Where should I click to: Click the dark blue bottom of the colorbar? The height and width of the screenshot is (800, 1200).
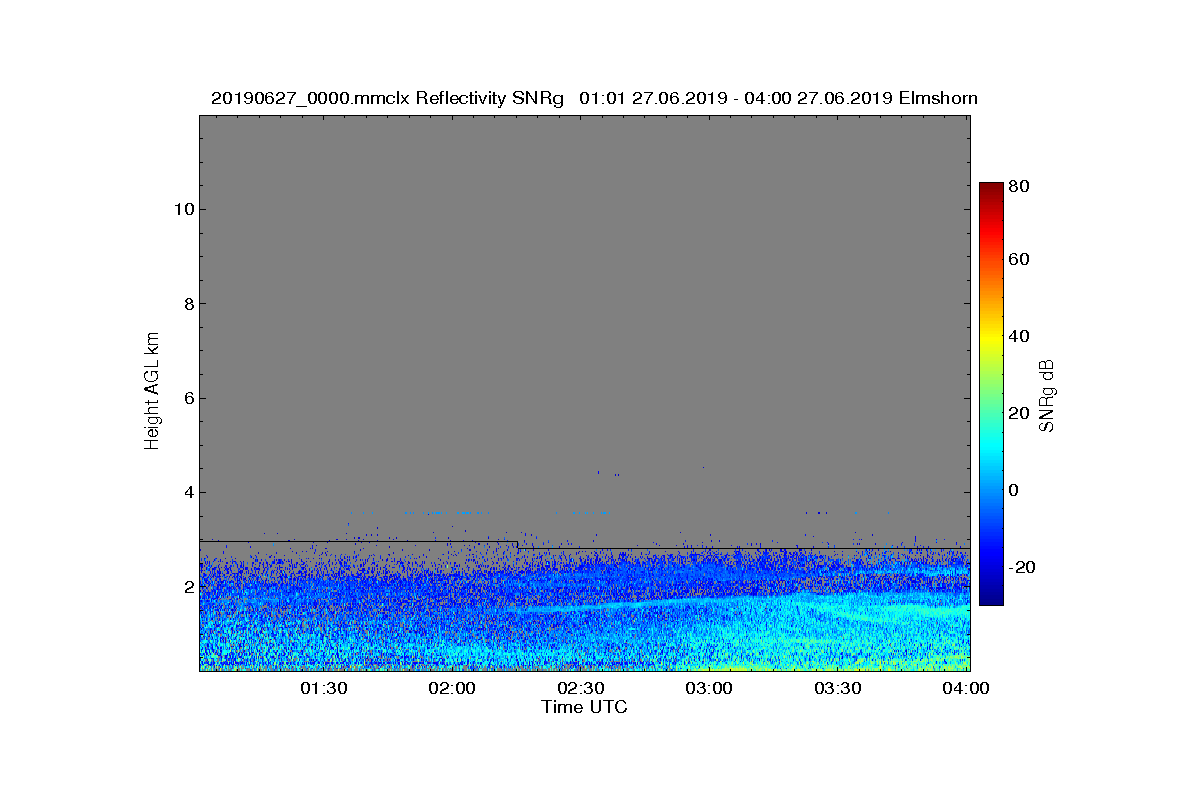pos(991,598)
